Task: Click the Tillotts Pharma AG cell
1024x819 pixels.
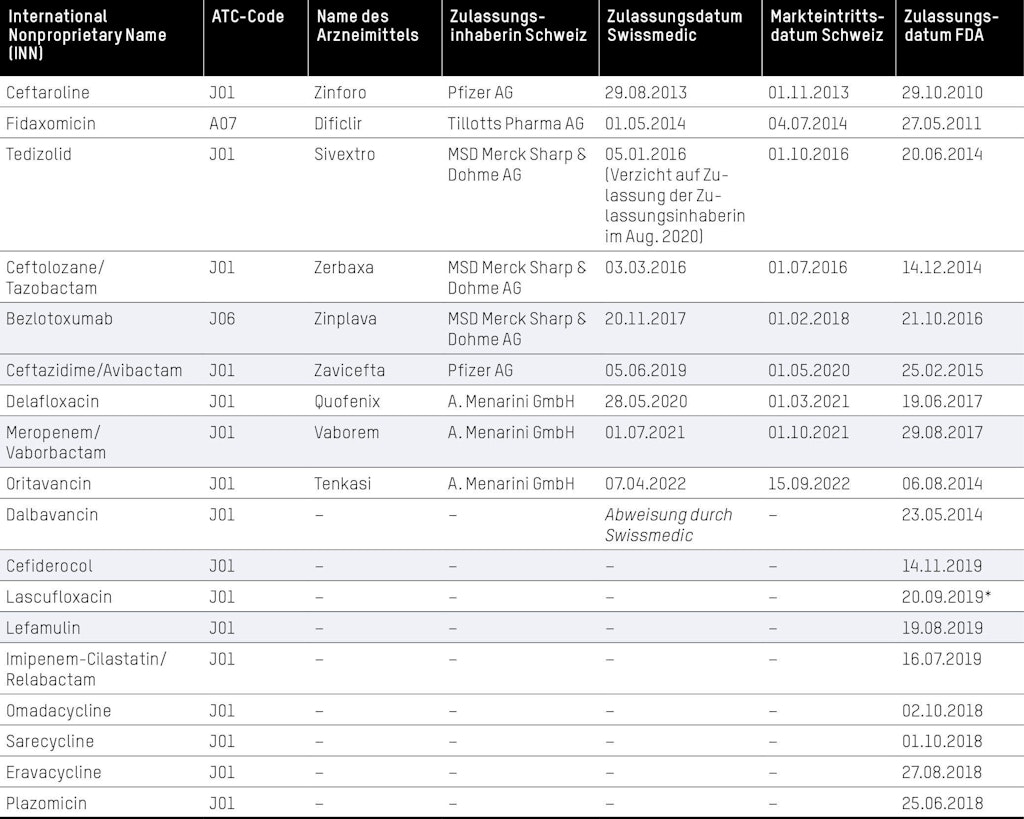Action: tap(516, 124)
